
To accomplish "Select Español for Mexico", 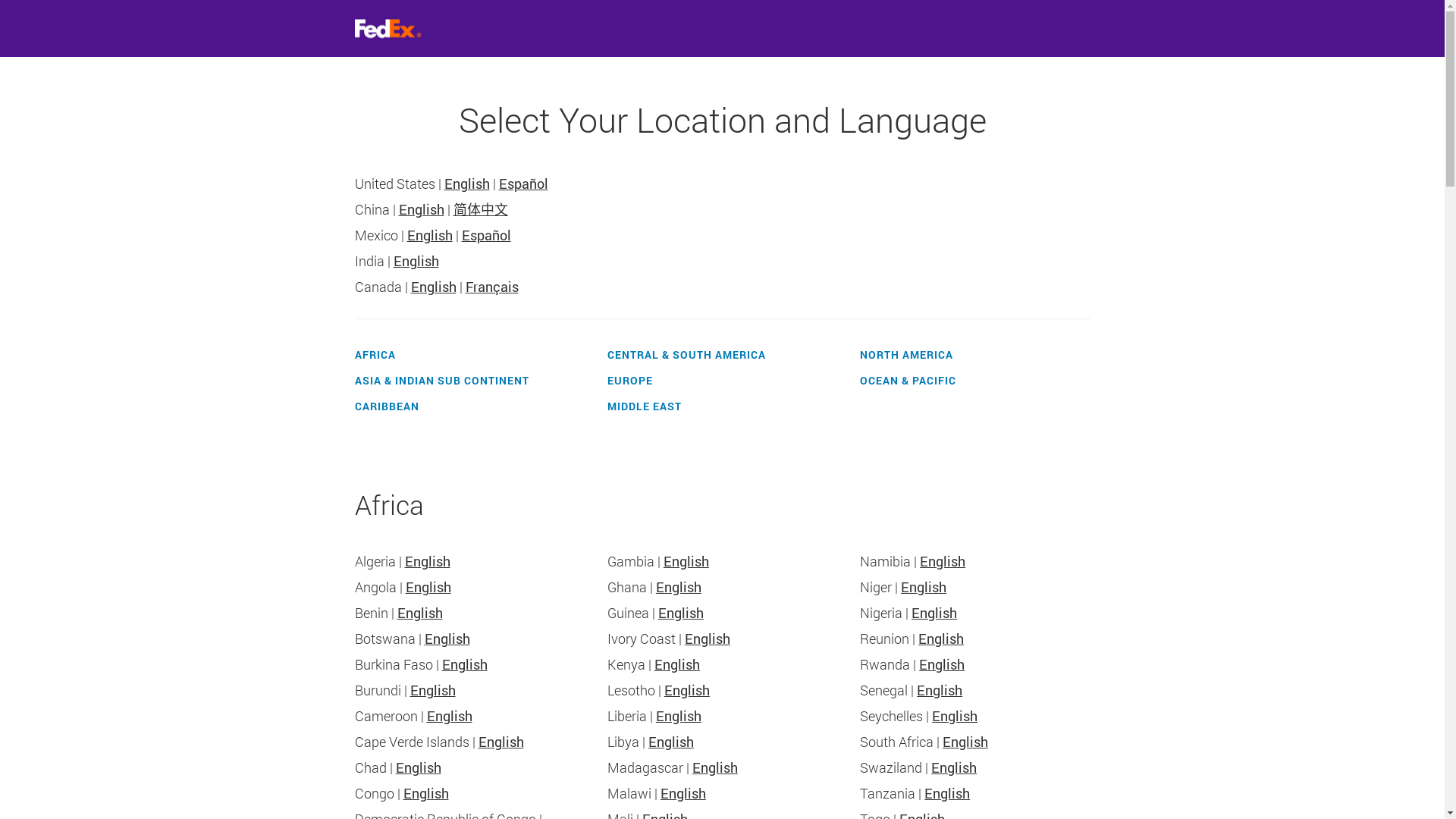I will [486, 236].
